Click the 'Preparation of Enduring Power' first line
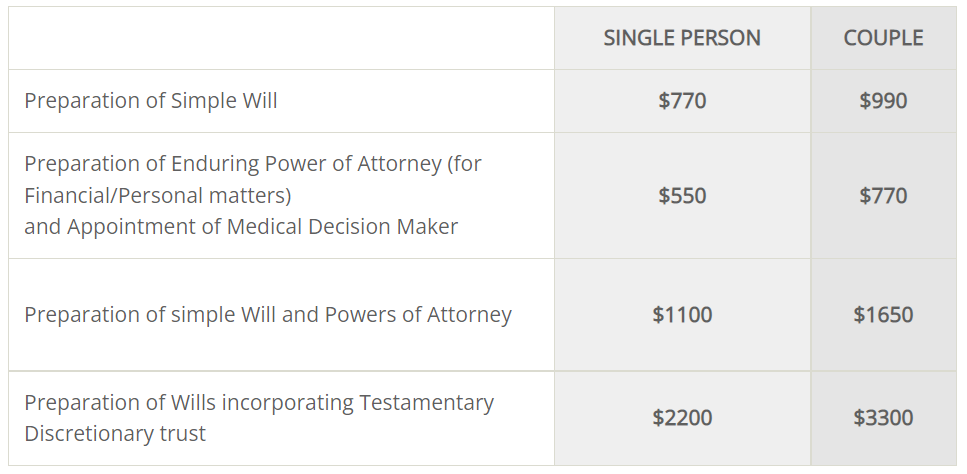Image resolution: width=967 pixels, height=474 pixels. (x=253, y=164)
